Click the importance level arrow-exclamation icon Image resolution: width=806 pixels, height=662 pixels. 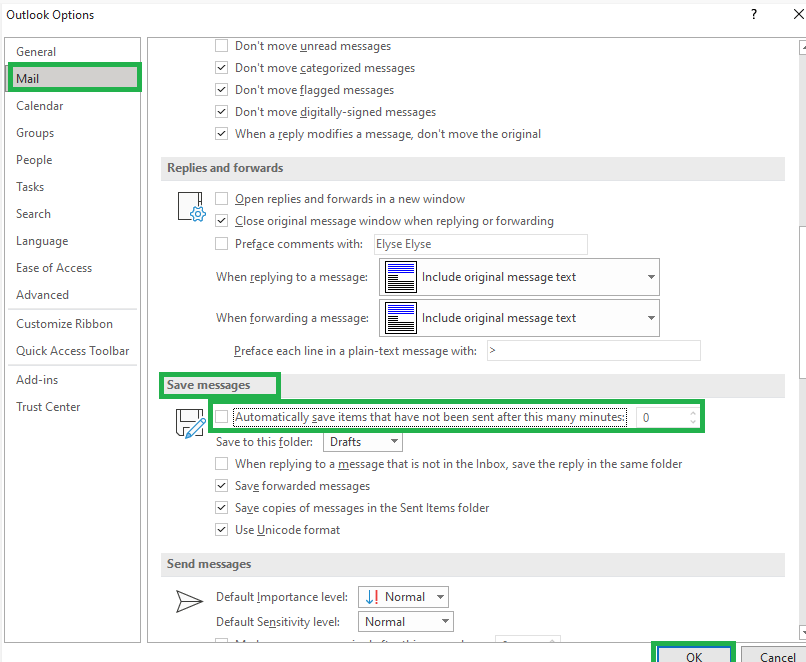point(372,597)
